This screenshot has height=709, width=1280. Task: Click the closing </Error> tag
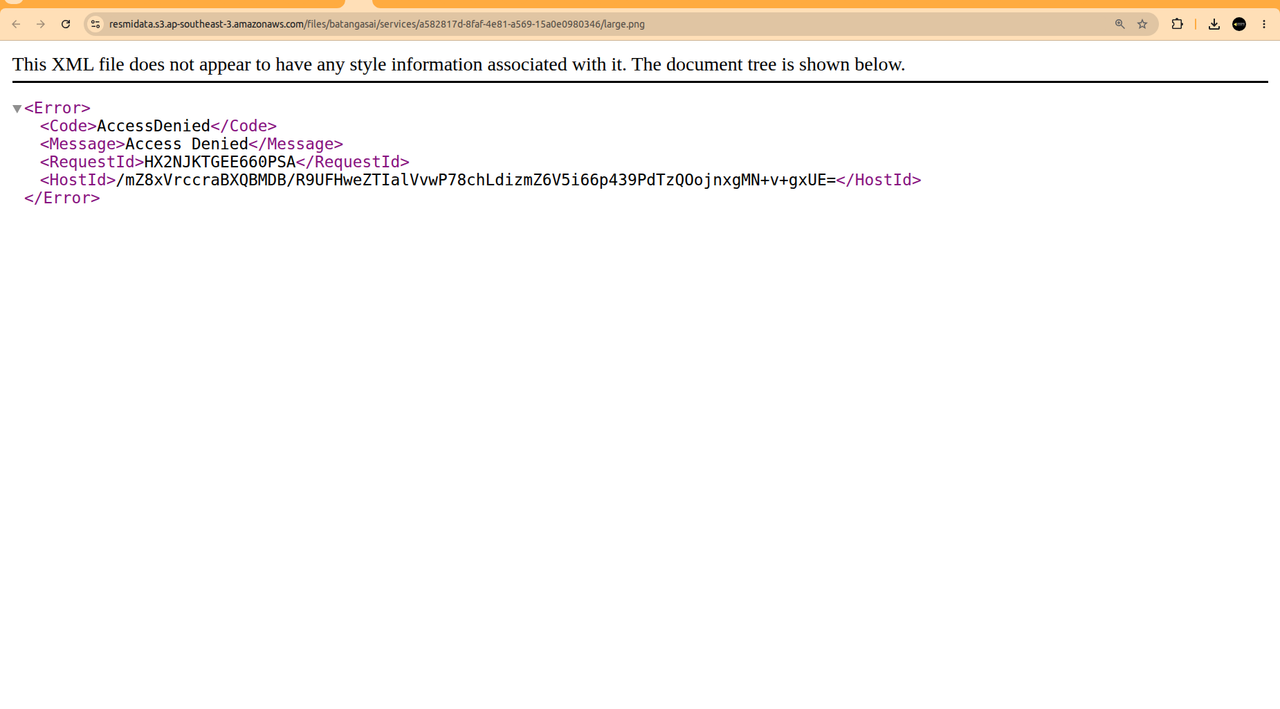(62, 198)
